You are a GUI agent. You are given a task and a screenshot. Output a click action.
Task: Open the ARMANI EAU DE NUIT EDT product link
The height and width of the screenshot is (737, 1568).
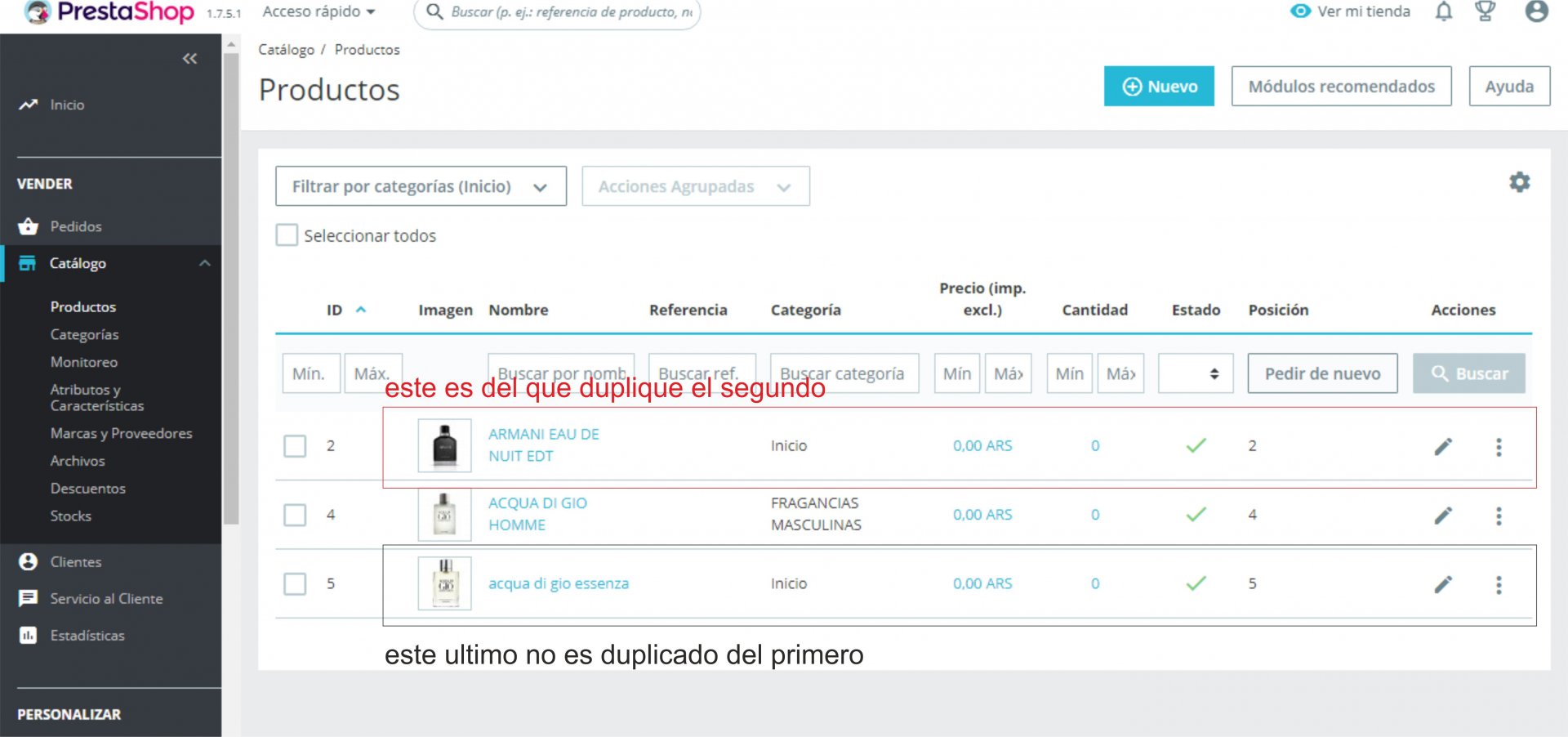click(x=544, y=445)
